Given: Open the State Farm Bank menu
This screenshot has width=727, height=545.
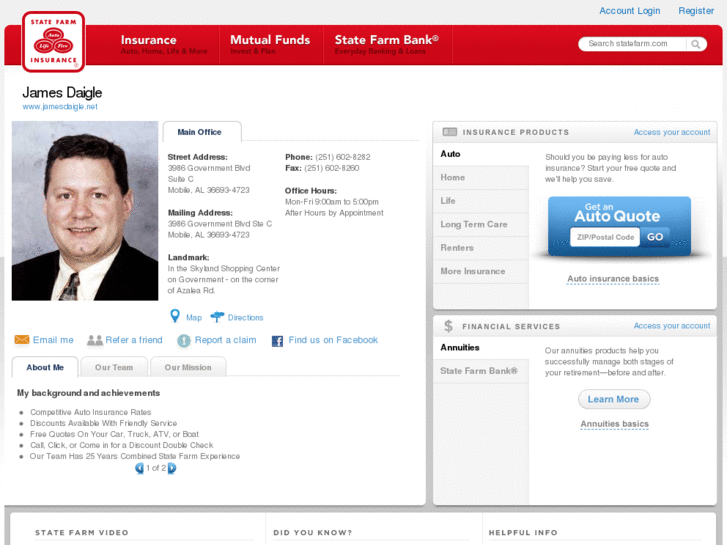Looking at the screenshot, I should click(x=387, y=45).
